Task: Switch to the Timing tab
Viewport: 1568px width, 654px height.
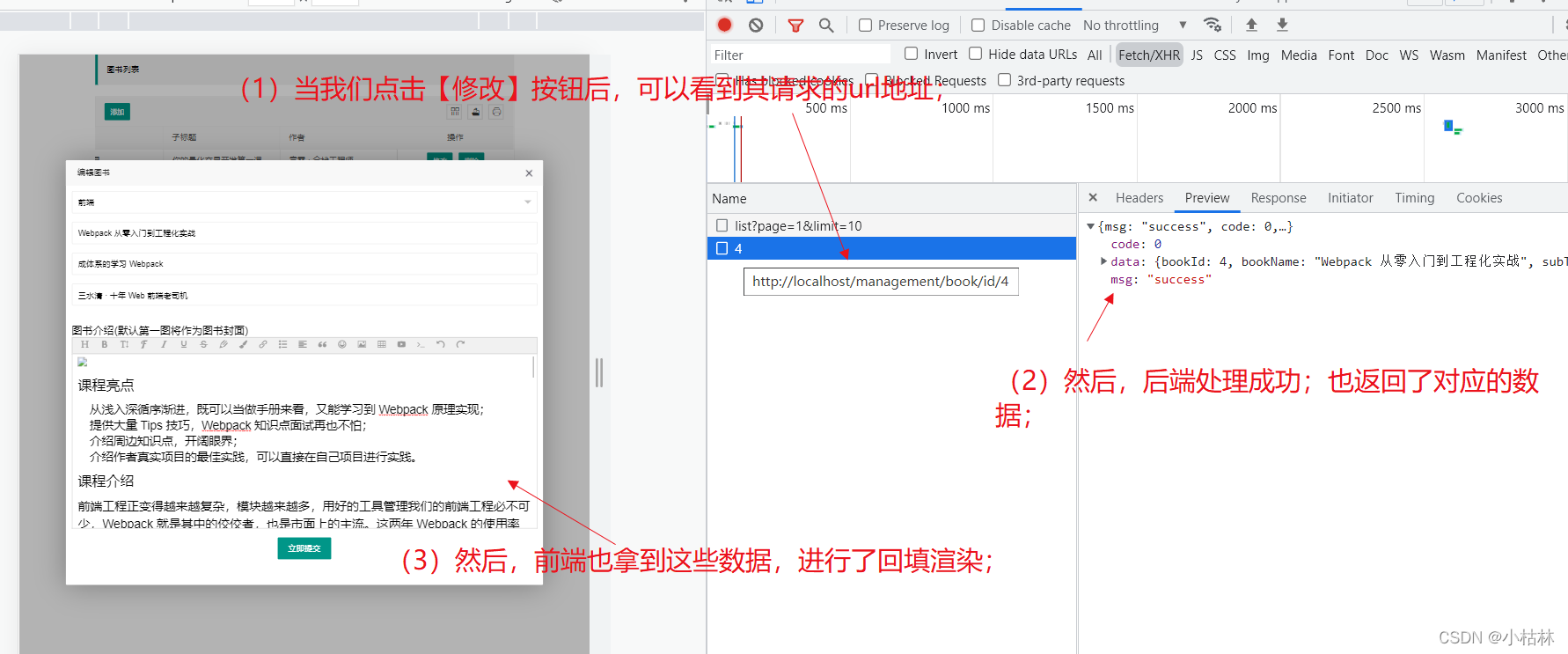Action: [x=1415, y=198]
